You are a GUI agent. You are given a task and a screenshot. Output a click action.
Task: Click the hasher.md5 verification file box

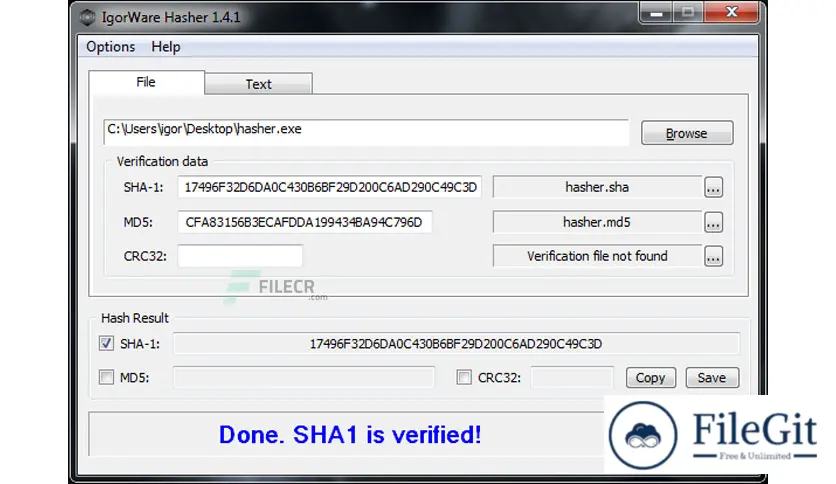[597, 222]
